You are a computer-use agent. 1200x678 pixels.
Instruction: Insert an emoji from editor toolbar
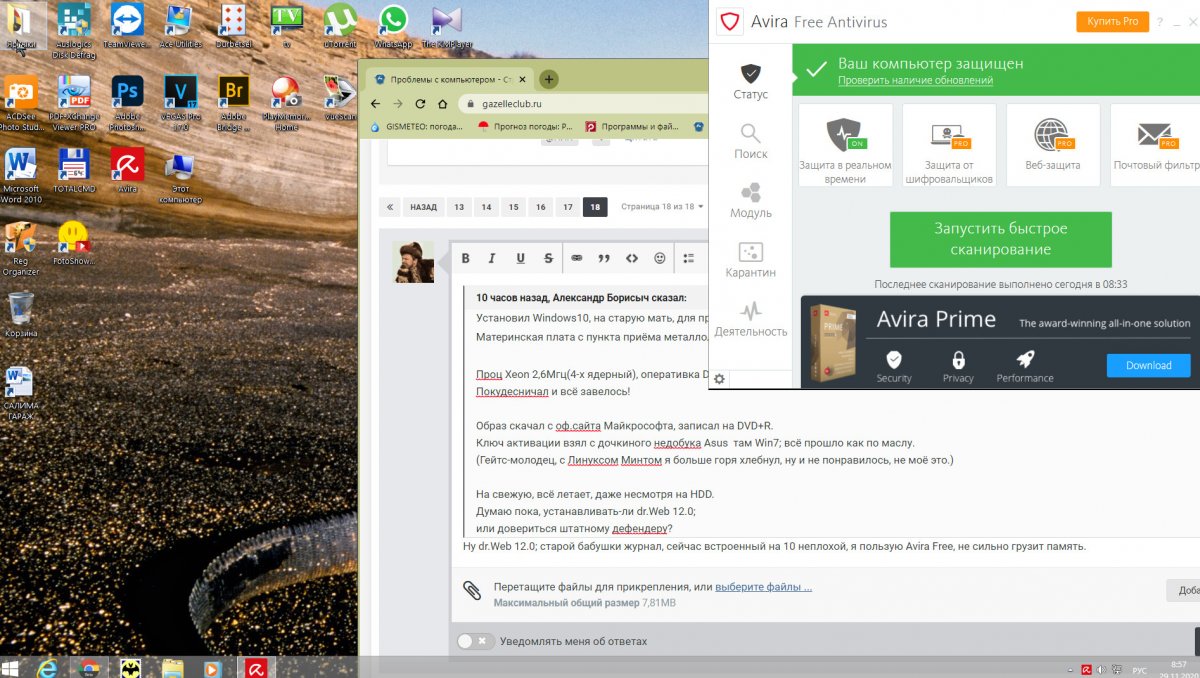pos(659,258)
